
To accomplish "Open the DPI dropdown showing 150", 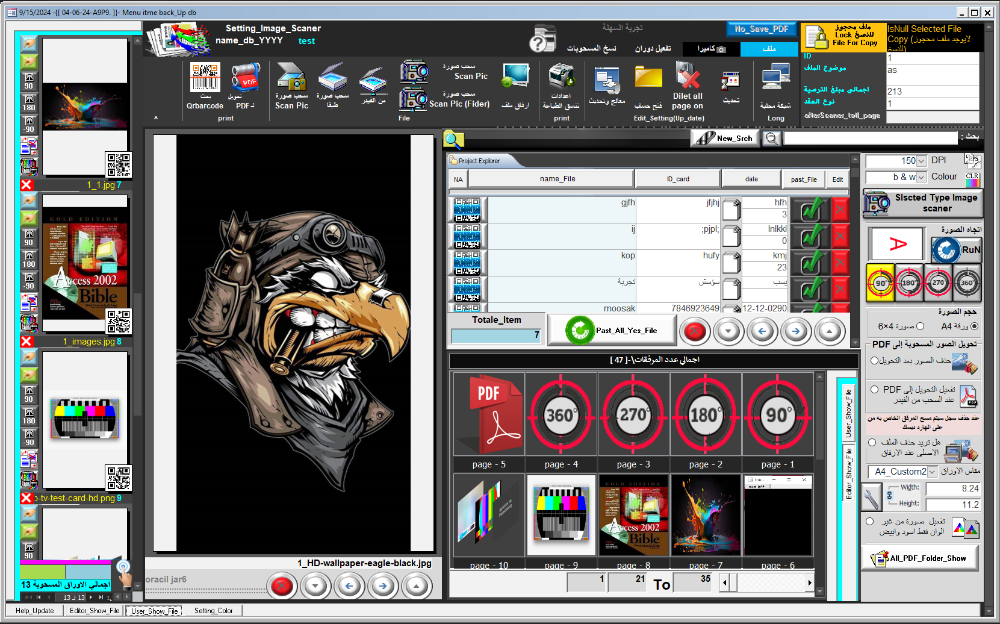I will pos(920,160).
